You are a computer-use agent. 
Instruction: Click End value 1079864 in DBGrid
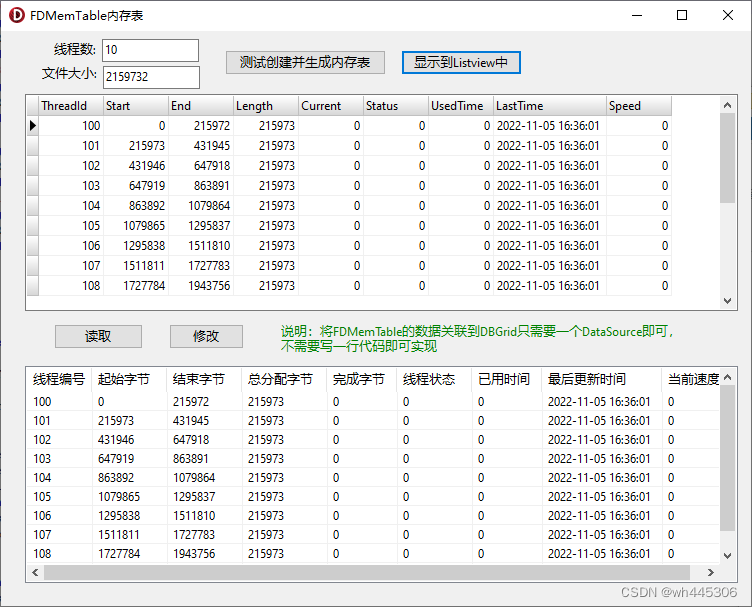(201, 206)
